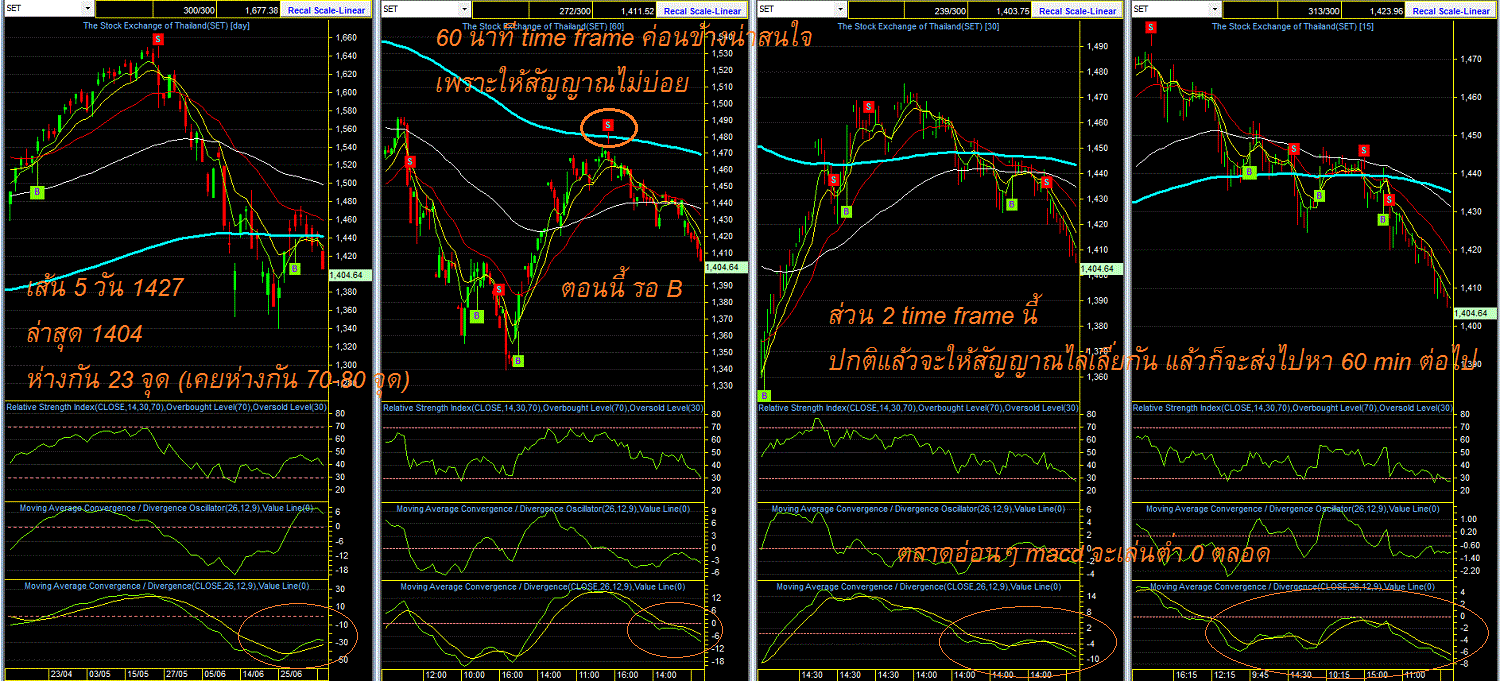Click Recal Scale-Linear on the 30-minute chart

[x=1078, y=10]
